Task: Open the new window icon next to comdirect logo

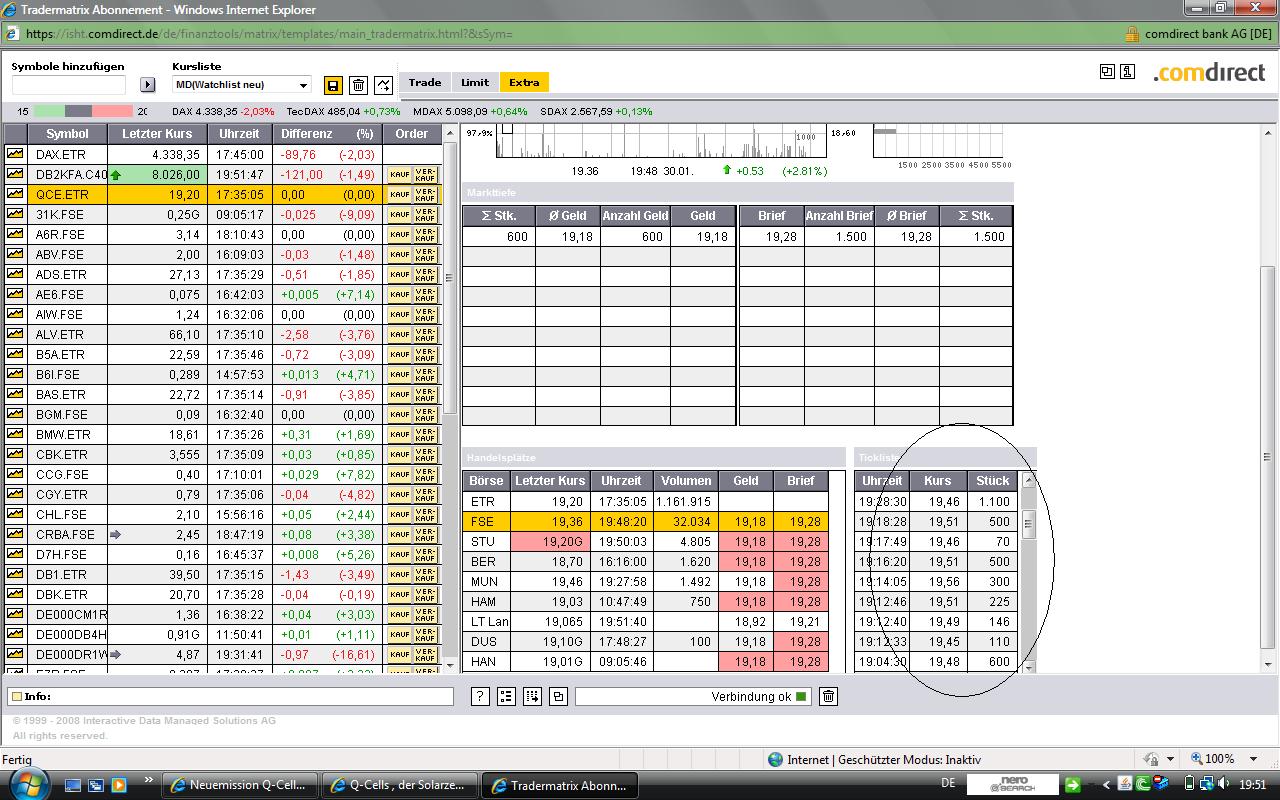Action: [1107, 71]
